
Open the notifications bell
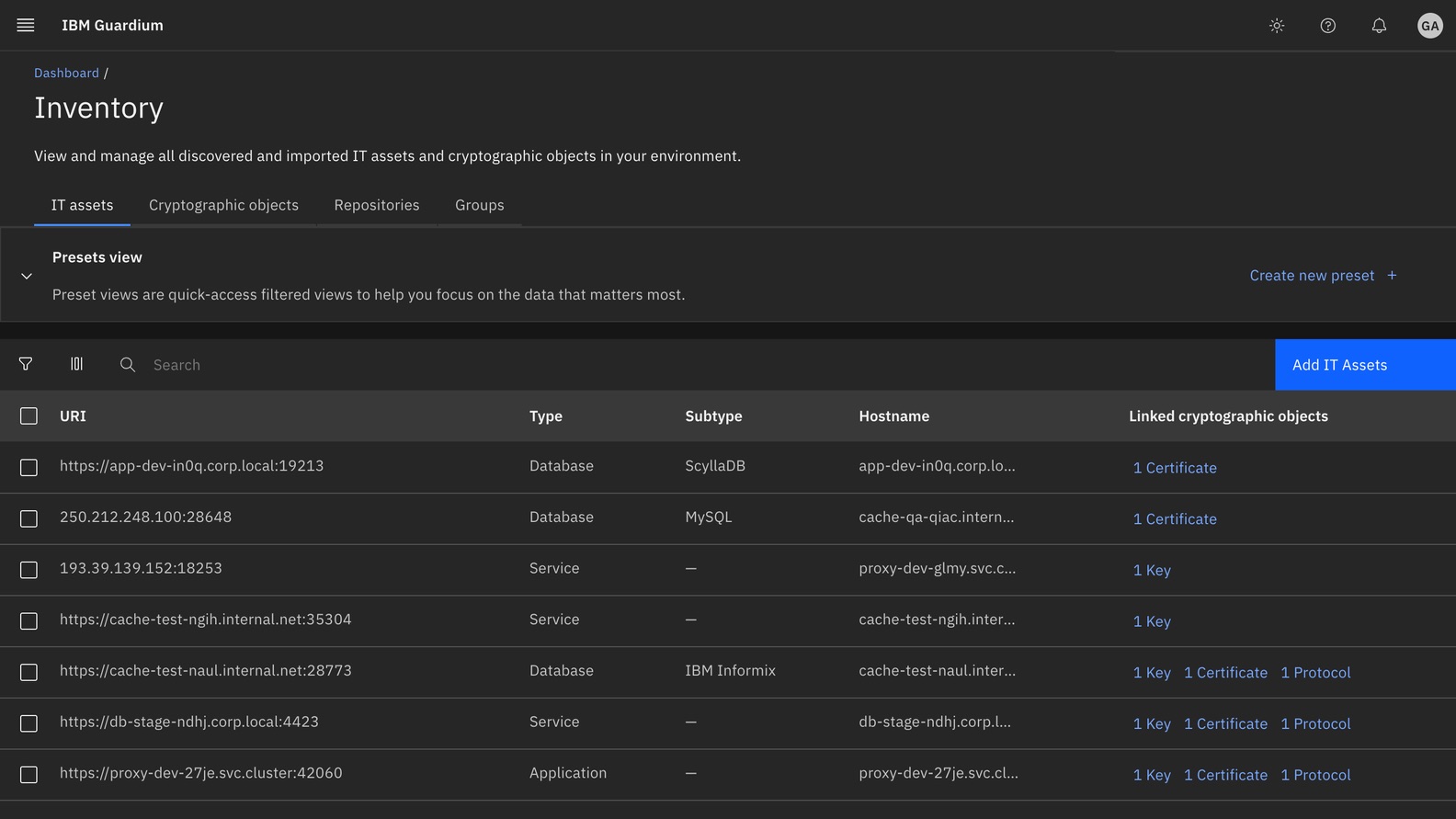point(1379,26)
